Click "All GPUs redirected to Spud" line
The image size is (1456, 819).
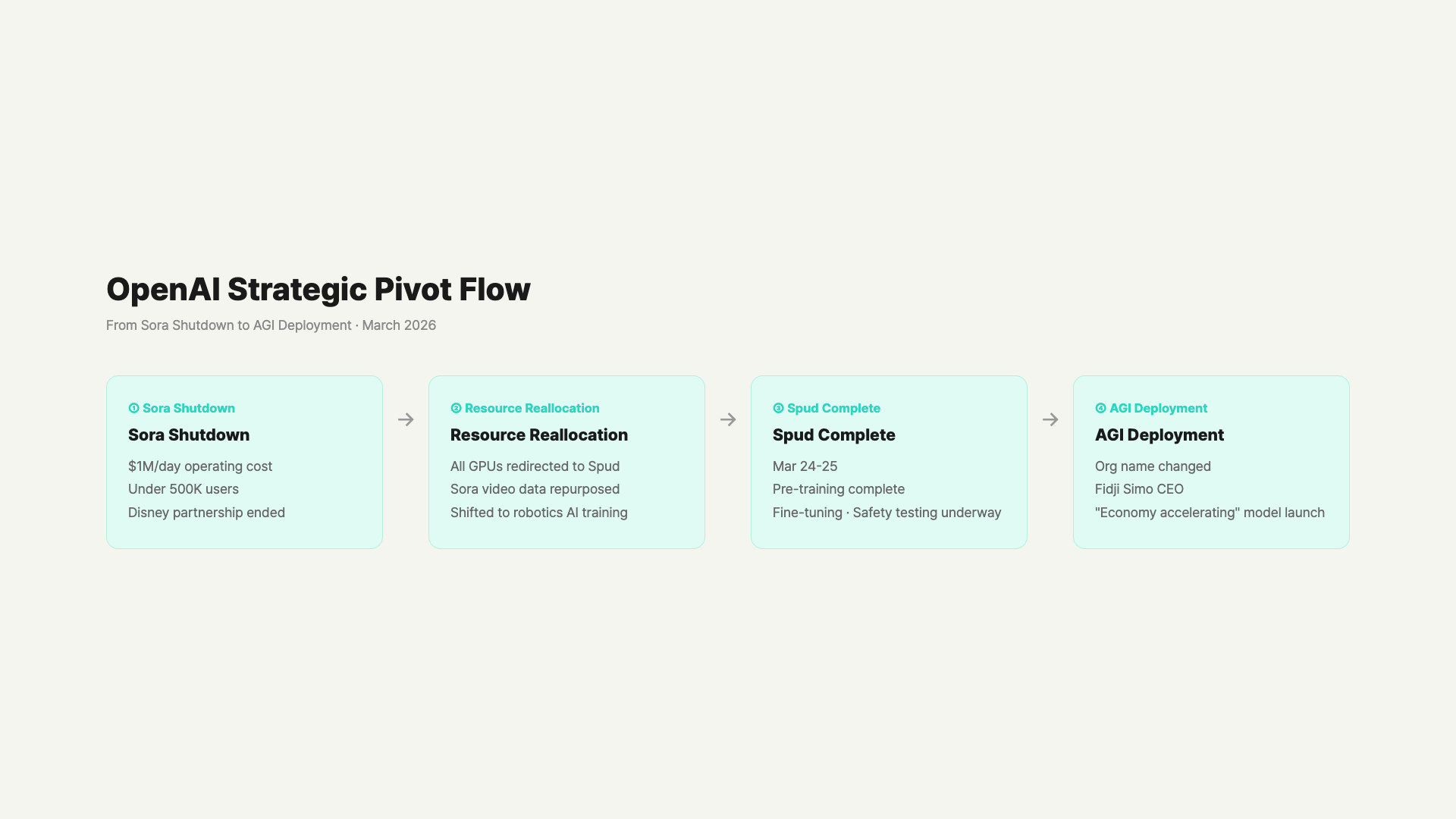click(x=535, y=466)
